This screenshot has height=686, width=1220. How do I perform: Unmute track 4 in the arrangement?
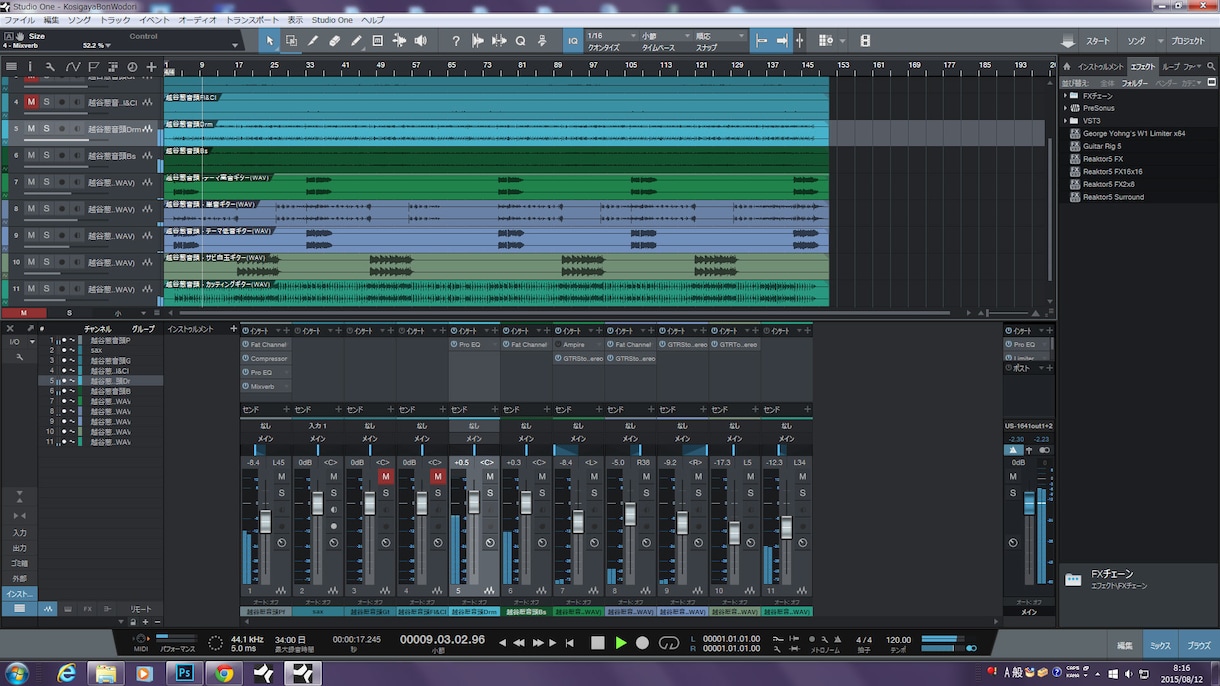(31, 102)
